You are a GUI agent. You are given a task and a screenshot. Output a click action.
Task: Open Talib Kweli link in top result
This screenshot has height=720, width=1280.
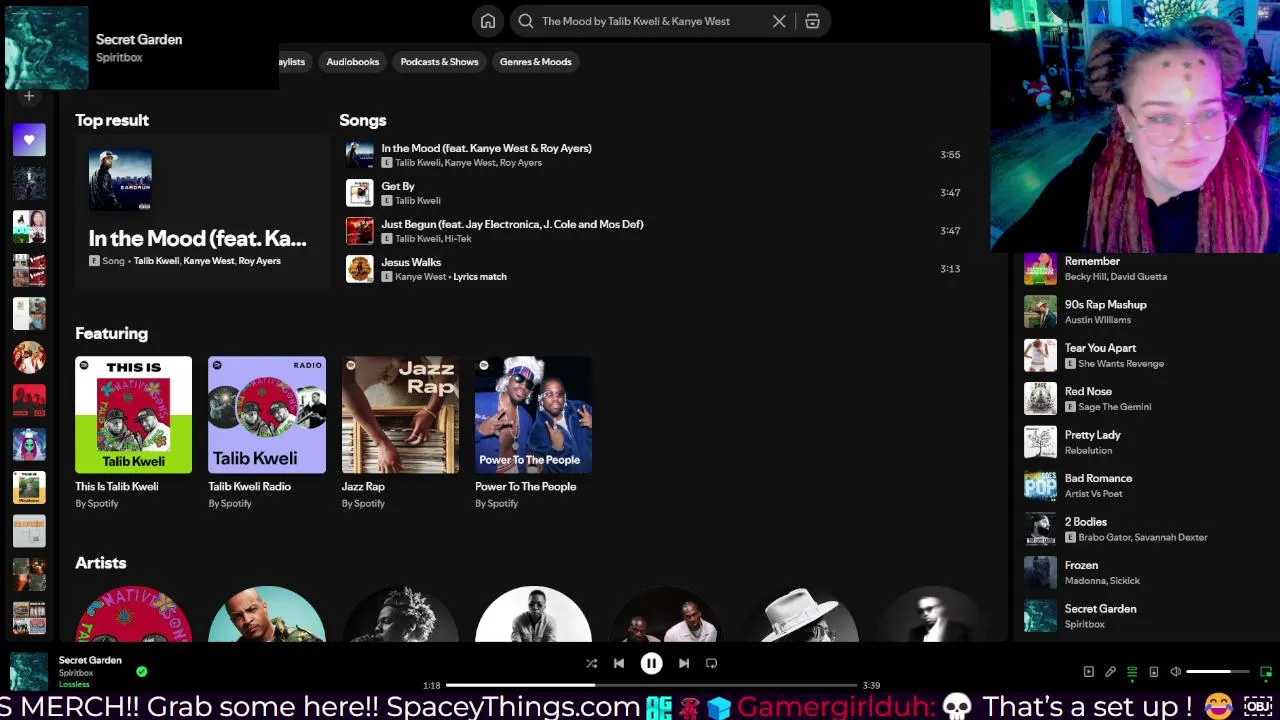tap(156, 261)
